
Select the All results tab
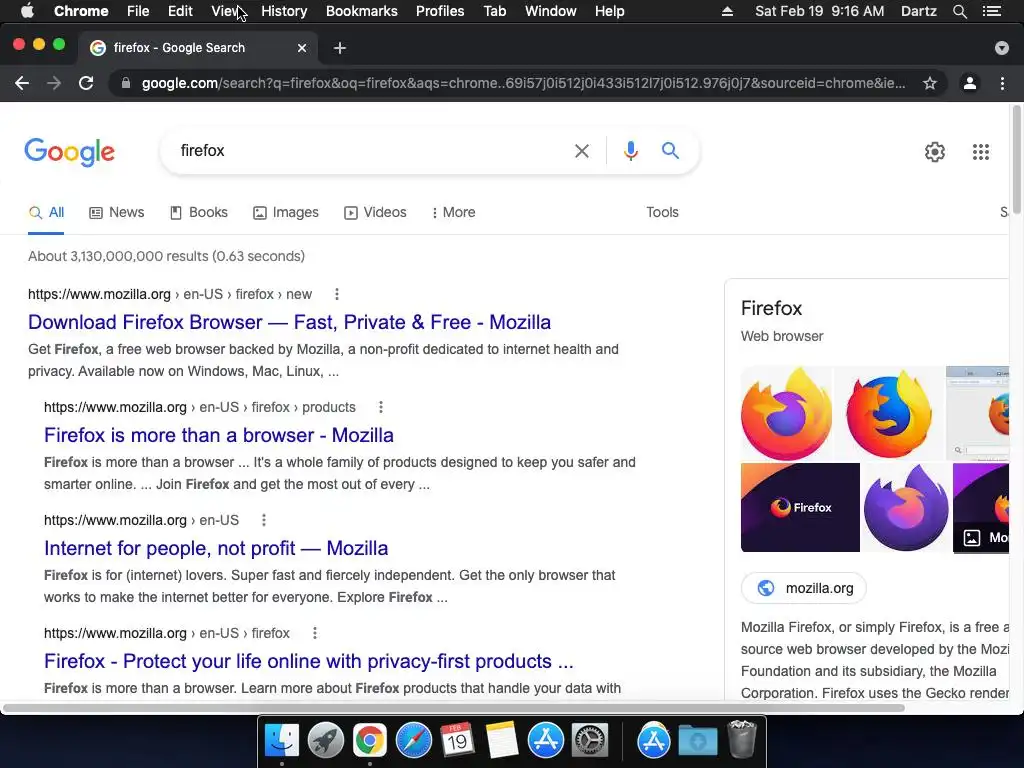pos(46,212)
